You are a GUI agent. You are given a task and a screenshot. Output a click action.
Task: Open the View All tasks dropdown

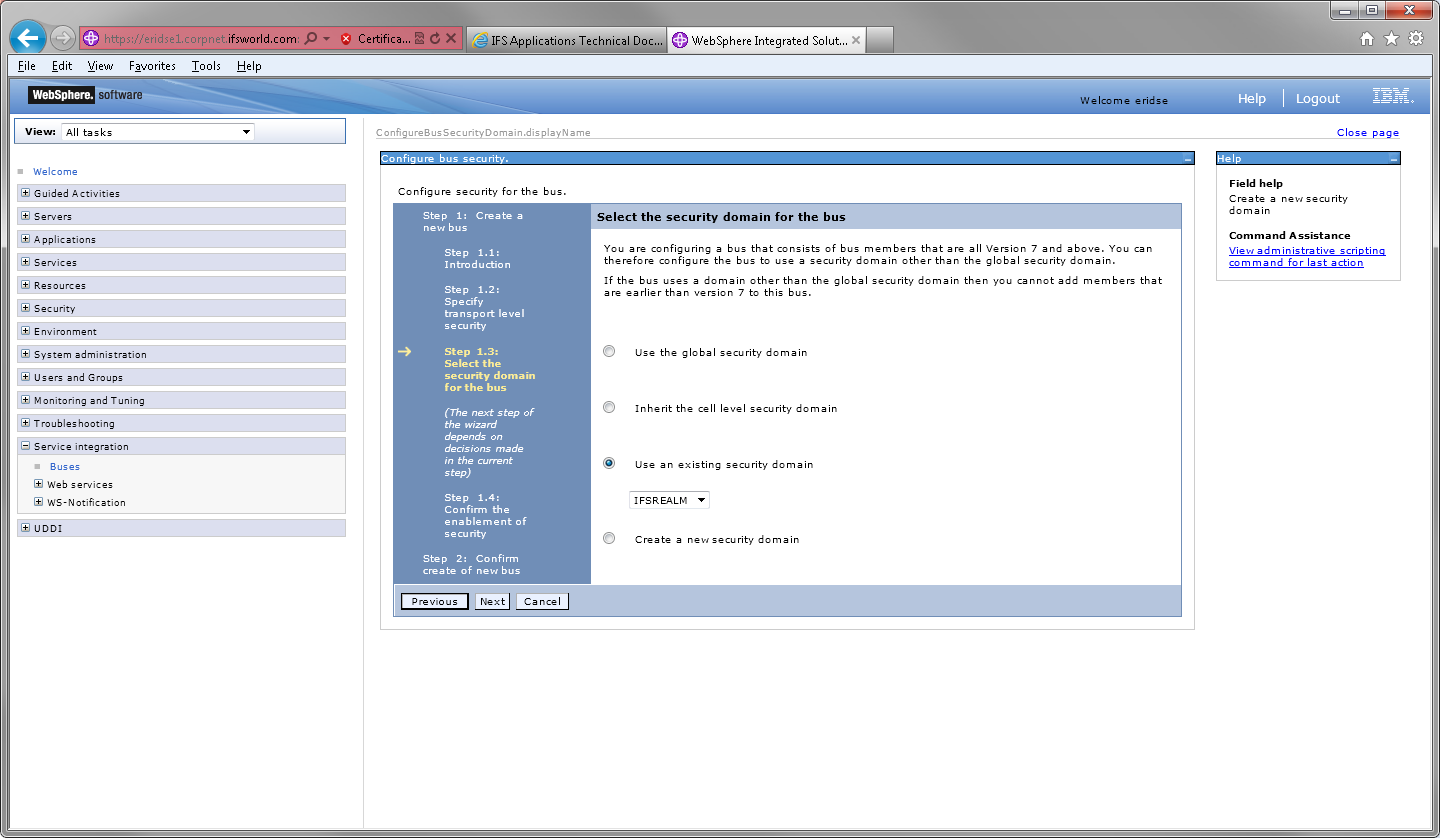[x=157, y=132]
